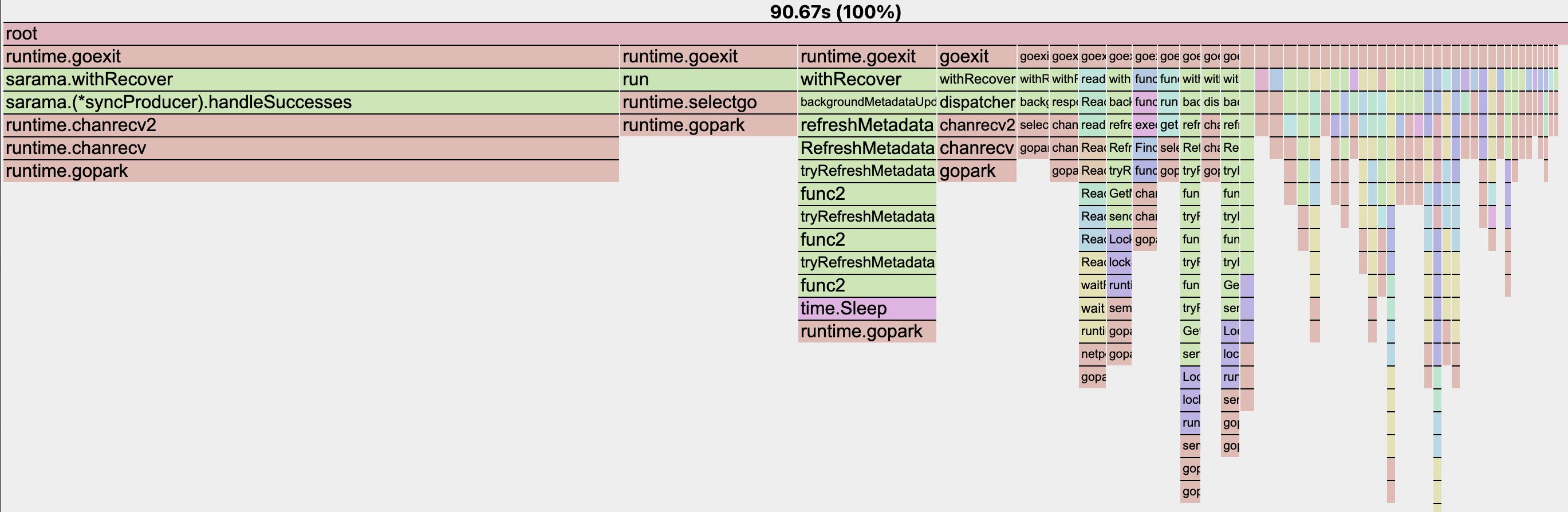Select the backgroundMetadataUpdater frame
The height and width of the screenshot is (512, 1568).
click(867, 103)
